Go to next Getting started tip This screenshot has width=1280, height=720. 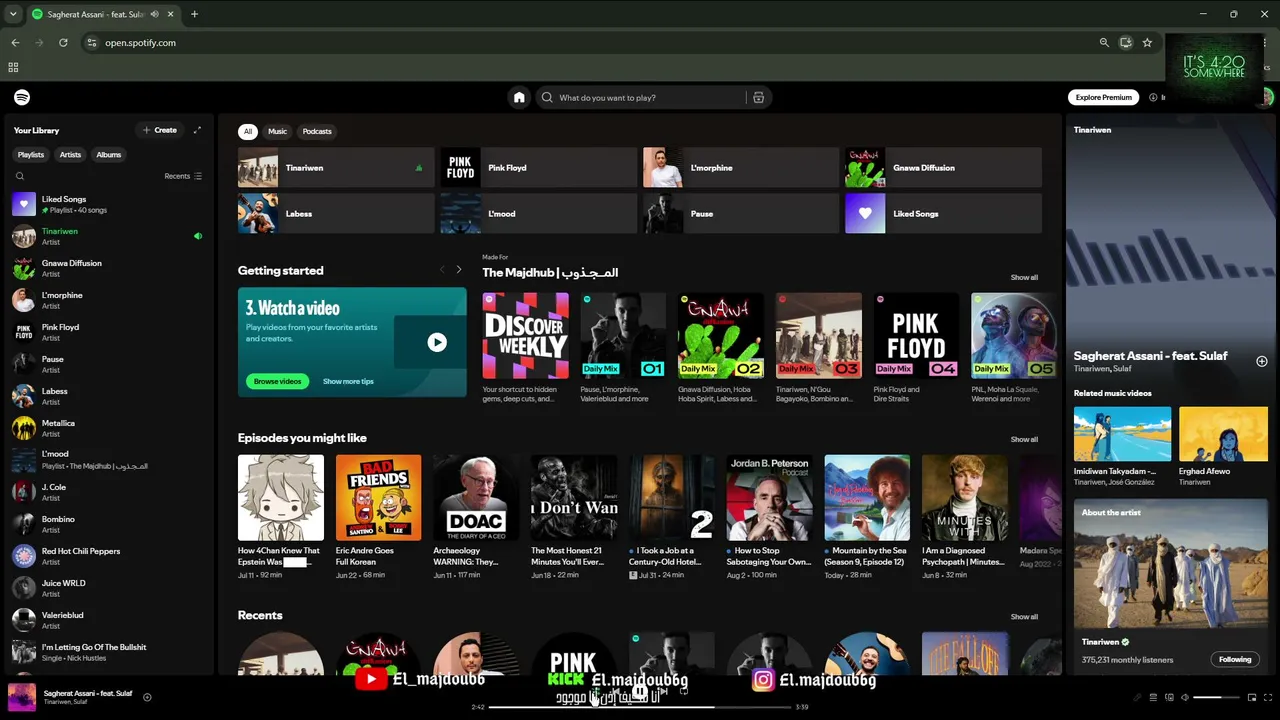(459, 270)
